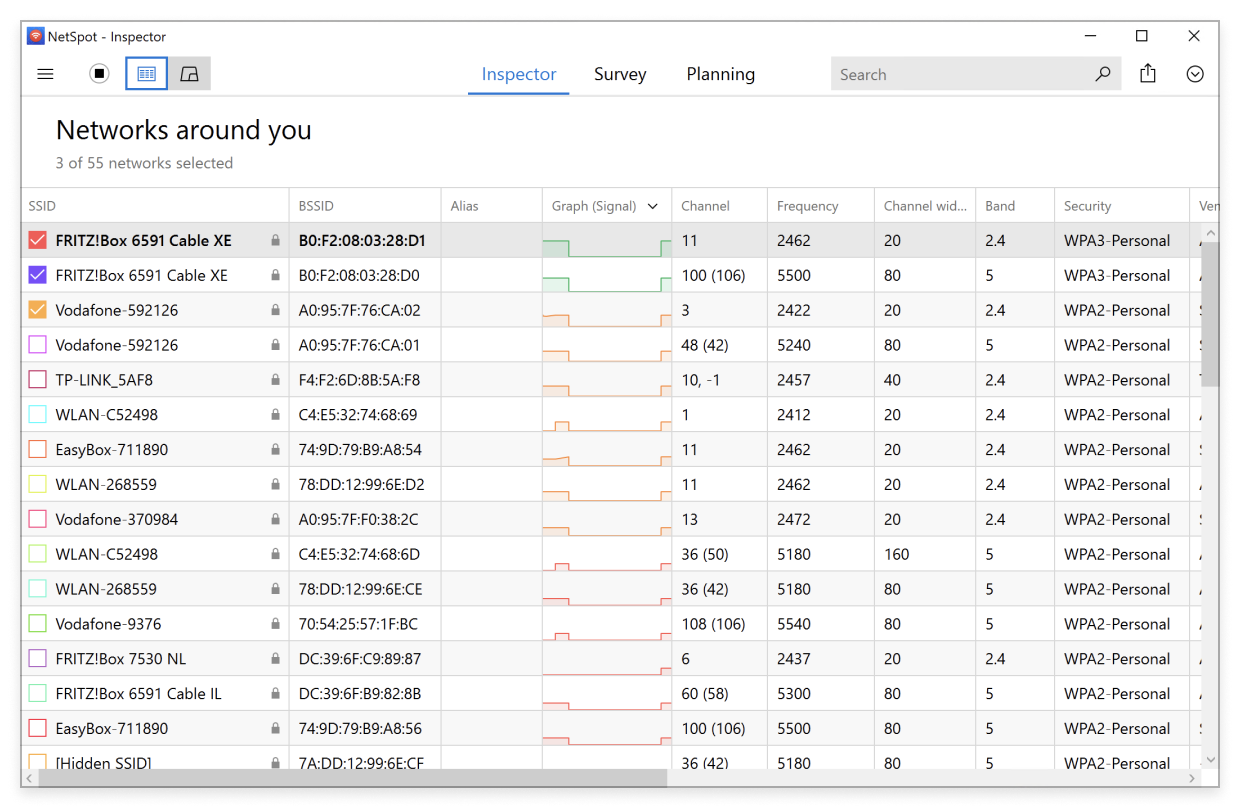Click channel value 13
Screen dimensions: 1240x808
click(x=690, y=519)
